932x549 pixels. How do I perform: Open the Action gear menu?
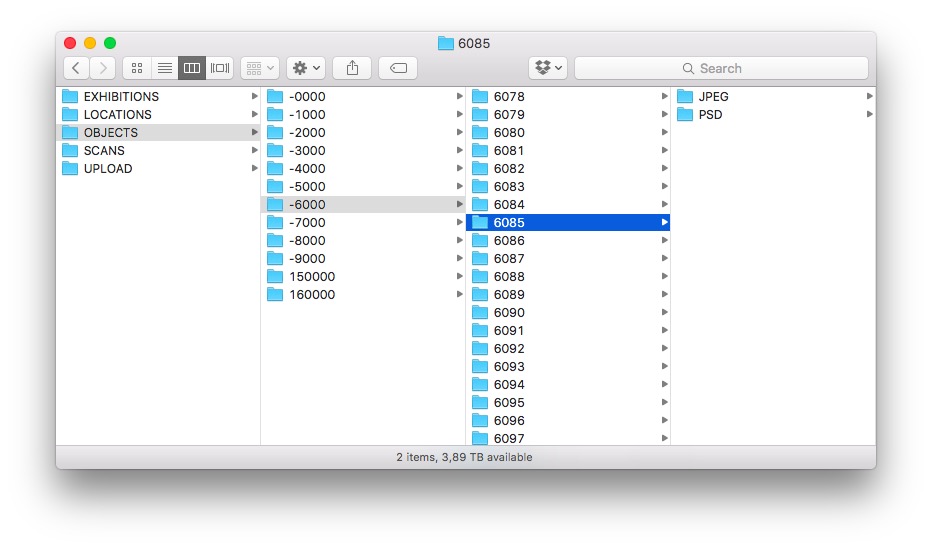[306, 68]
